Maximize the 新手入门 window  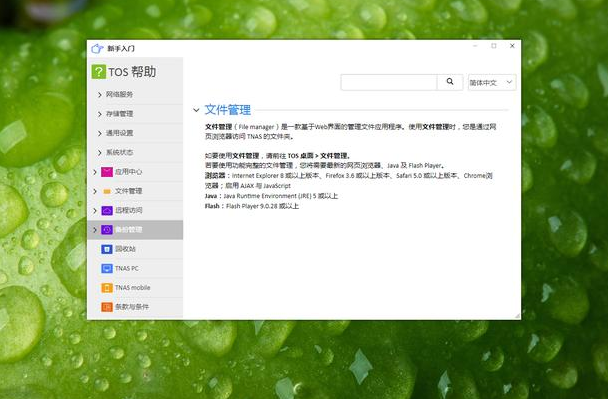click(494, 46)
